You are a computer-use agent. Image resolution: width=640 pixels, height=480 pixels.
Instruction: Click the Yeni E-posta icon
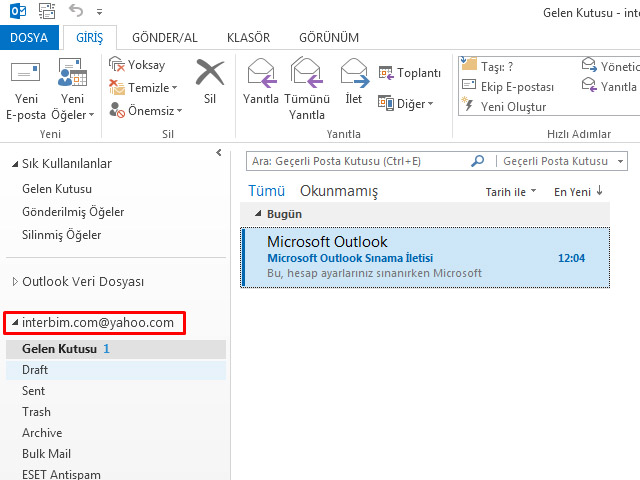pos(26,75)
